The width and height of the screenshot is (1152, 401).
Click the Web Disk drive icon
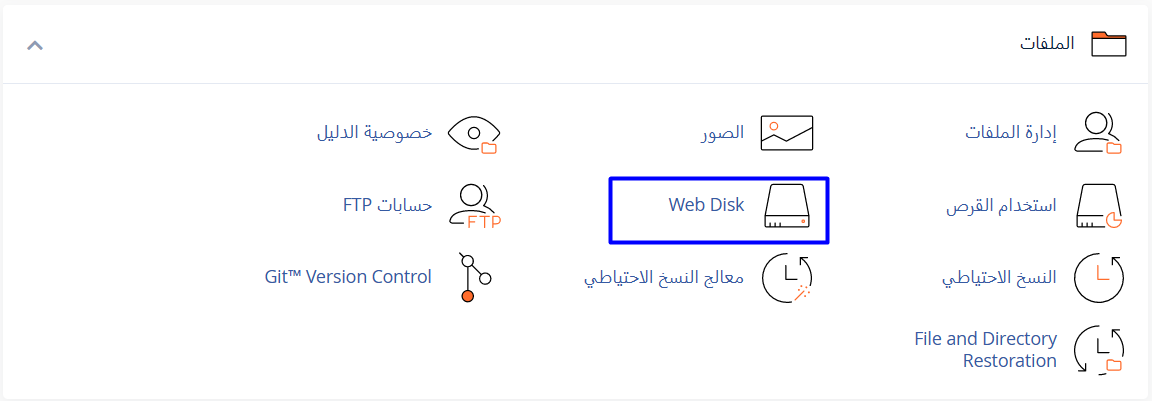click(x=787, y=206)
